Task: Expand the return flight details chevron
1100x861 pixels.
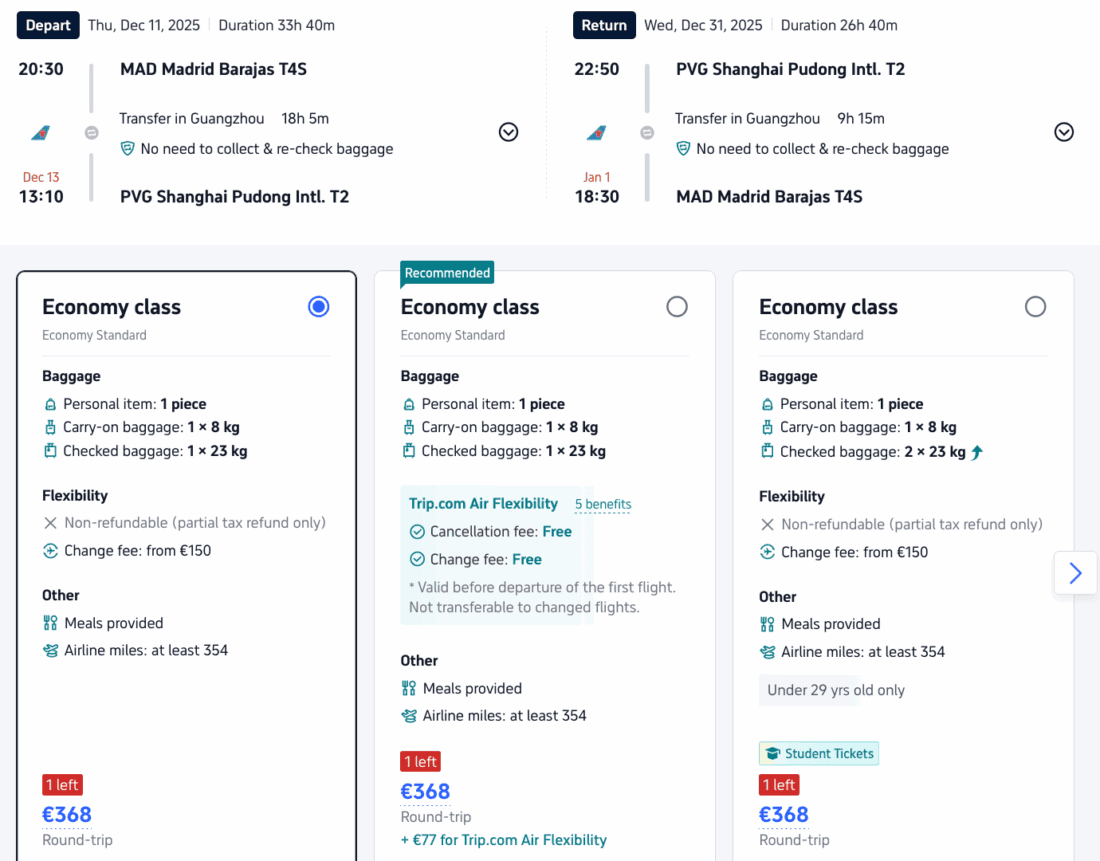Action: click(1064, 132)
